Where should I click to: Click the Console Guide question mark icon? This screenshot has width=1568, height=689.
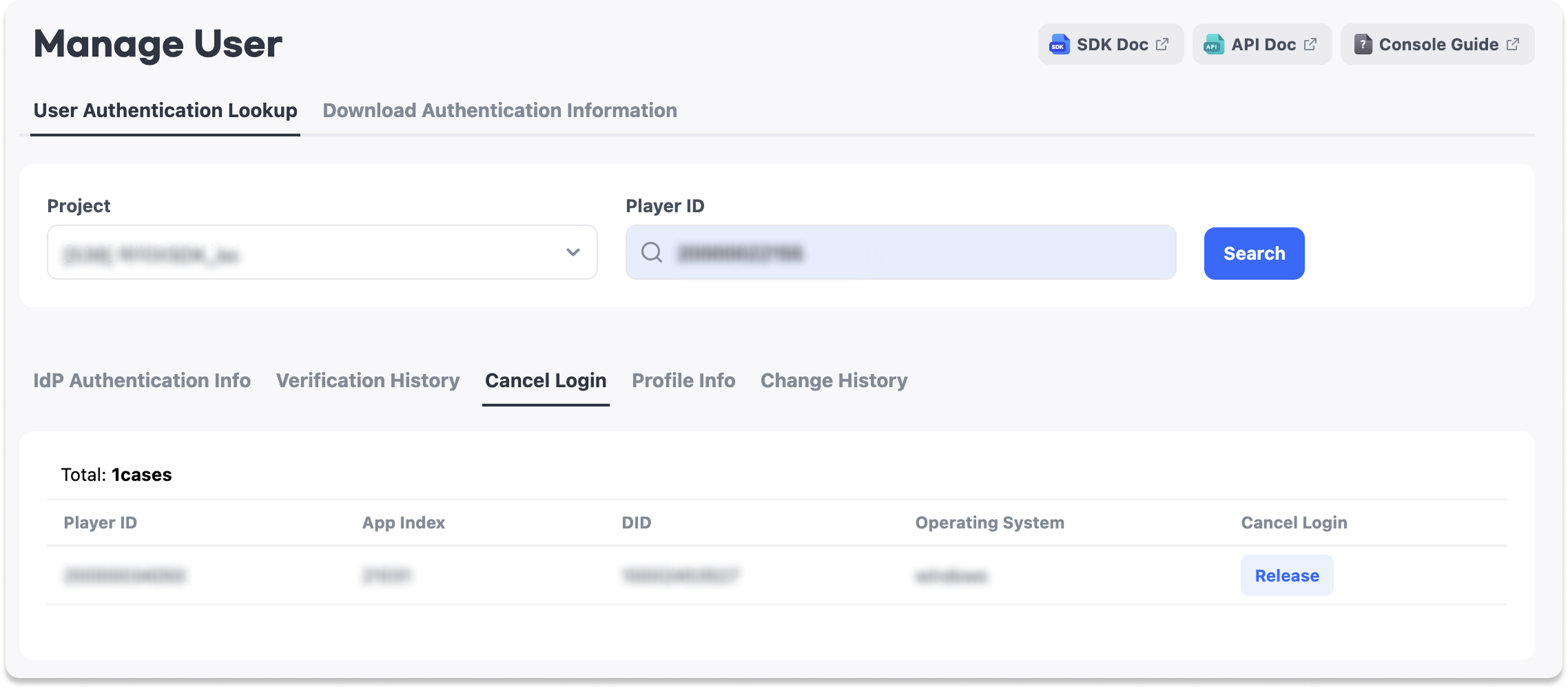click(1363, 45)
